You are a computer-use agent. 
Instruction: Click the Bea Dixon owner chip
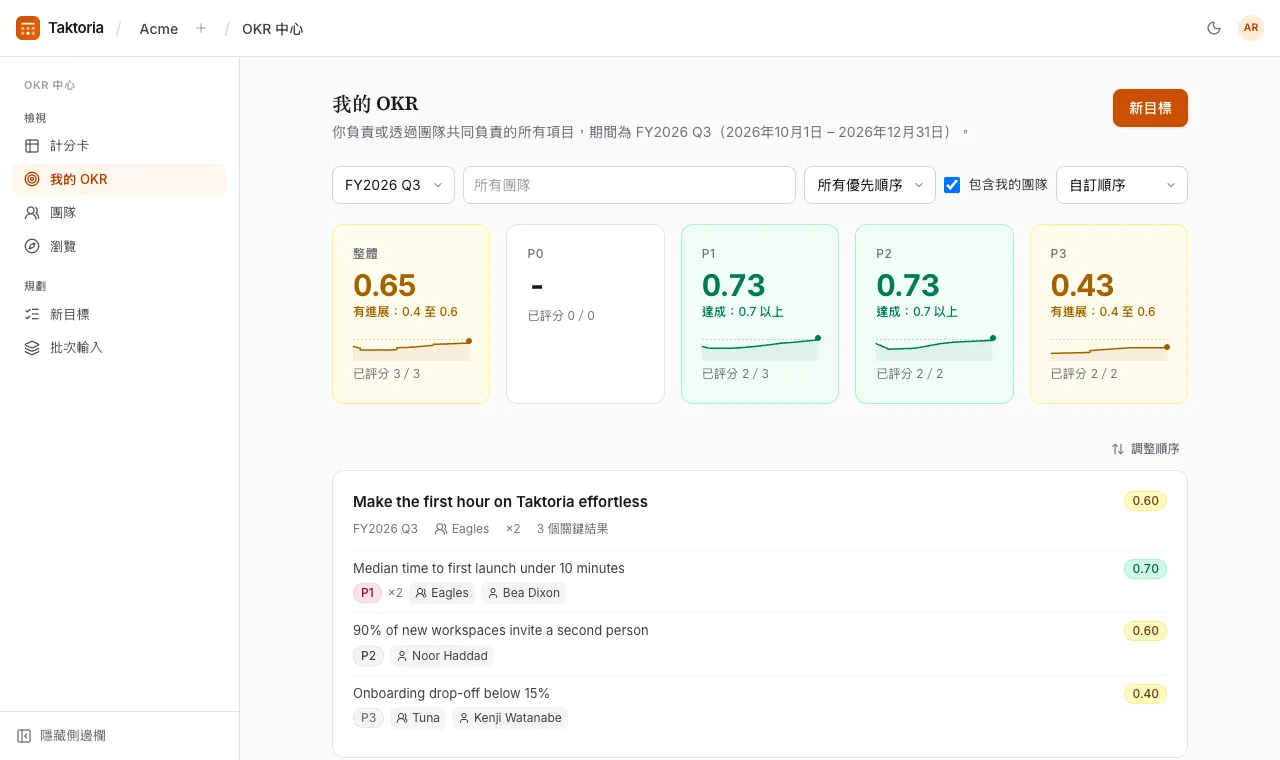point(523,593)
